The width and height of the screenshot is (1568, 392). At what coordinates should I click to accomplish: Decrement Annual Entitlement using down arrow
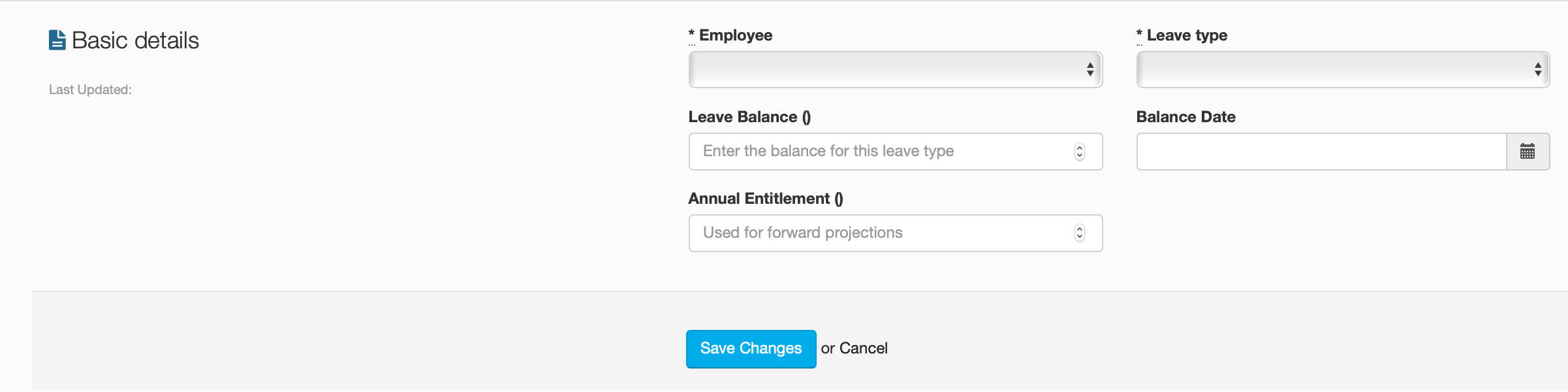(1080, 237)
